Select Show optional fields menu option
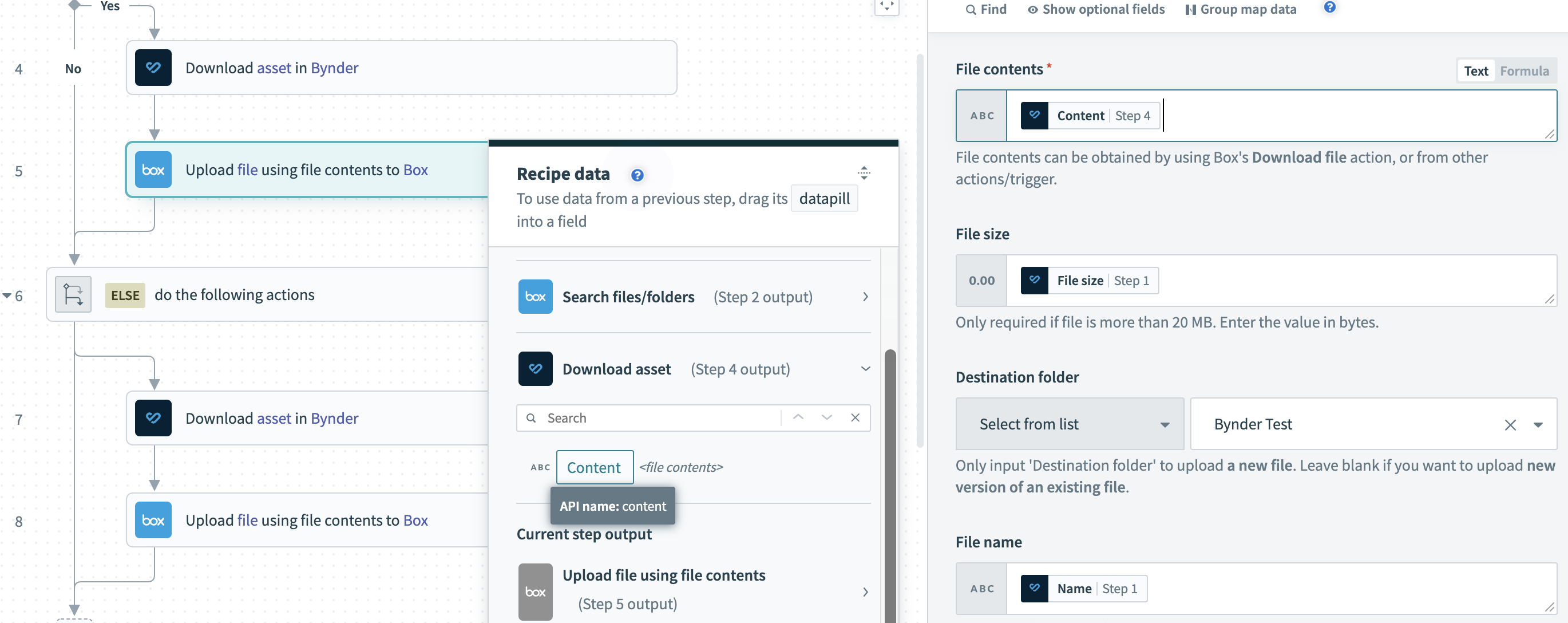This screenshot has width=1568, height=623. pos(1094,8)
